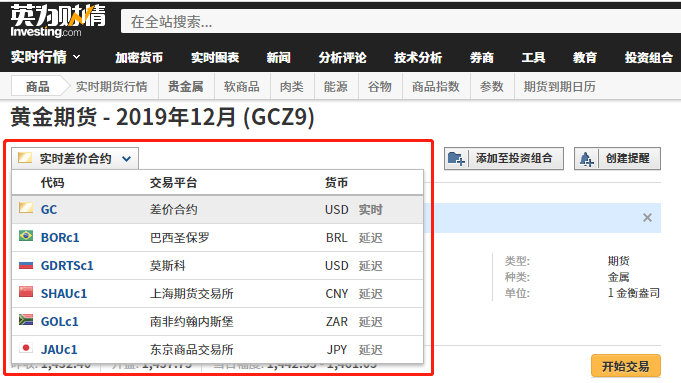Click the flag icon in 实时差价合约 selector

[x=25, y=157]
